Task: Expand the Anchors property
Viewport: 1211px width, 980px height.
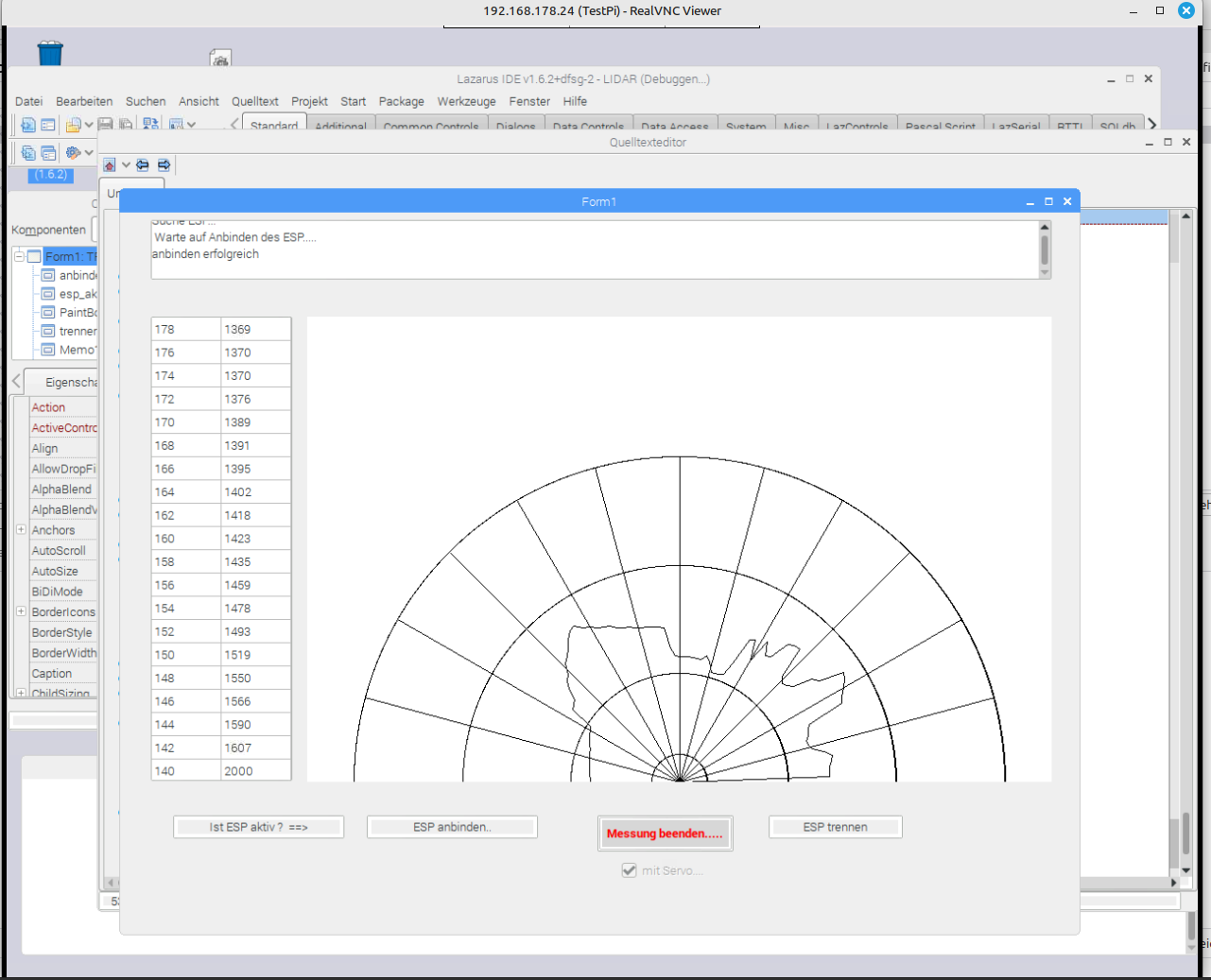Action: tap(21, 530)
